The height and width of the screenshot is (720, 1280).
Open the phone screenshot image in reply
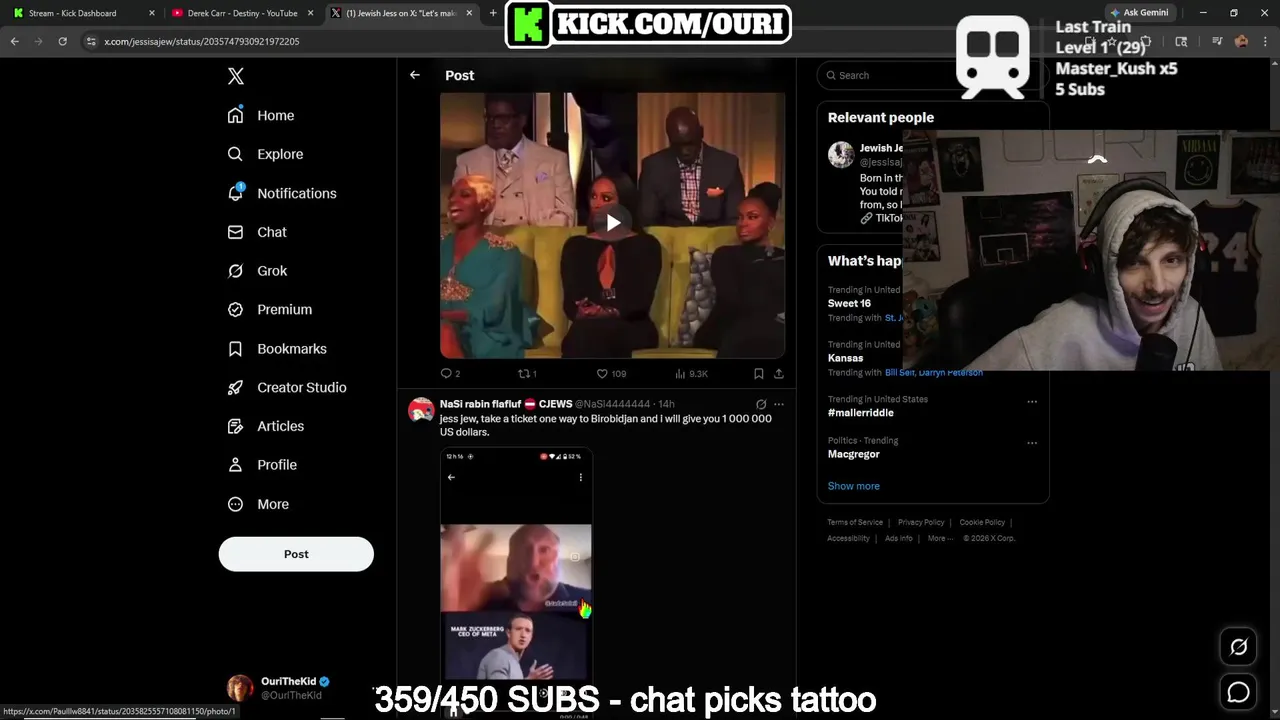(x=517, y=582)
